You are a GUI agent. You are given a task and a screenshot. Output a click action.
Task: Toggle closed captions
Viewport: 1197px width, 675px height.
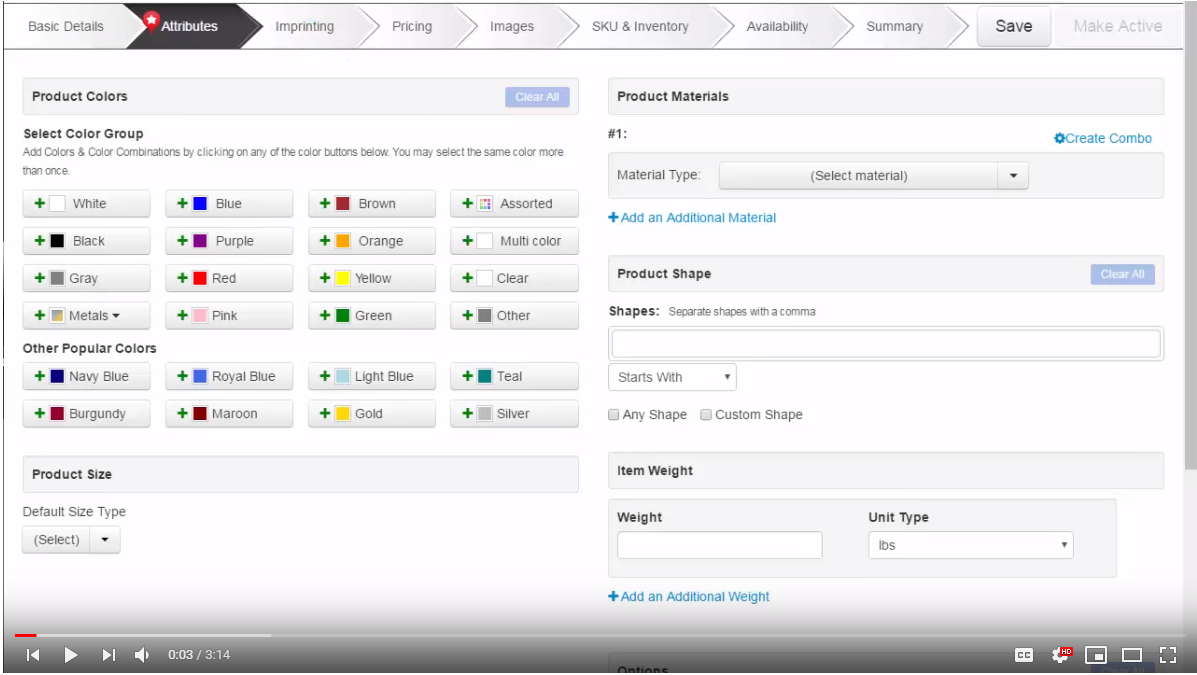coord(1024,654)
